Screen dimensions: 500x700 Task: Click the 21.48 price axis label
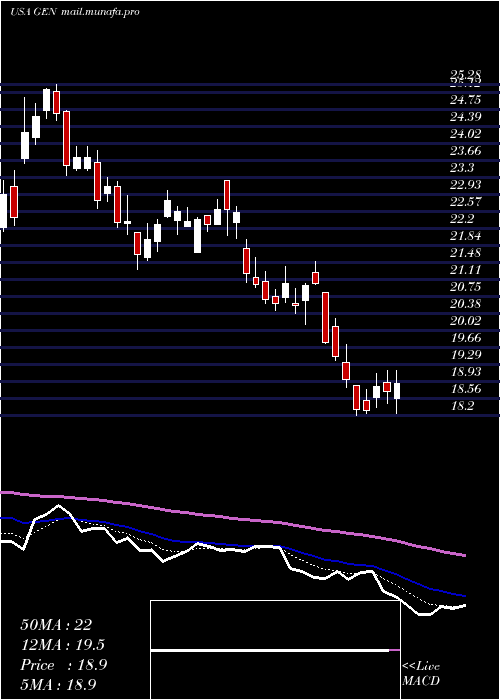[466, 253]
